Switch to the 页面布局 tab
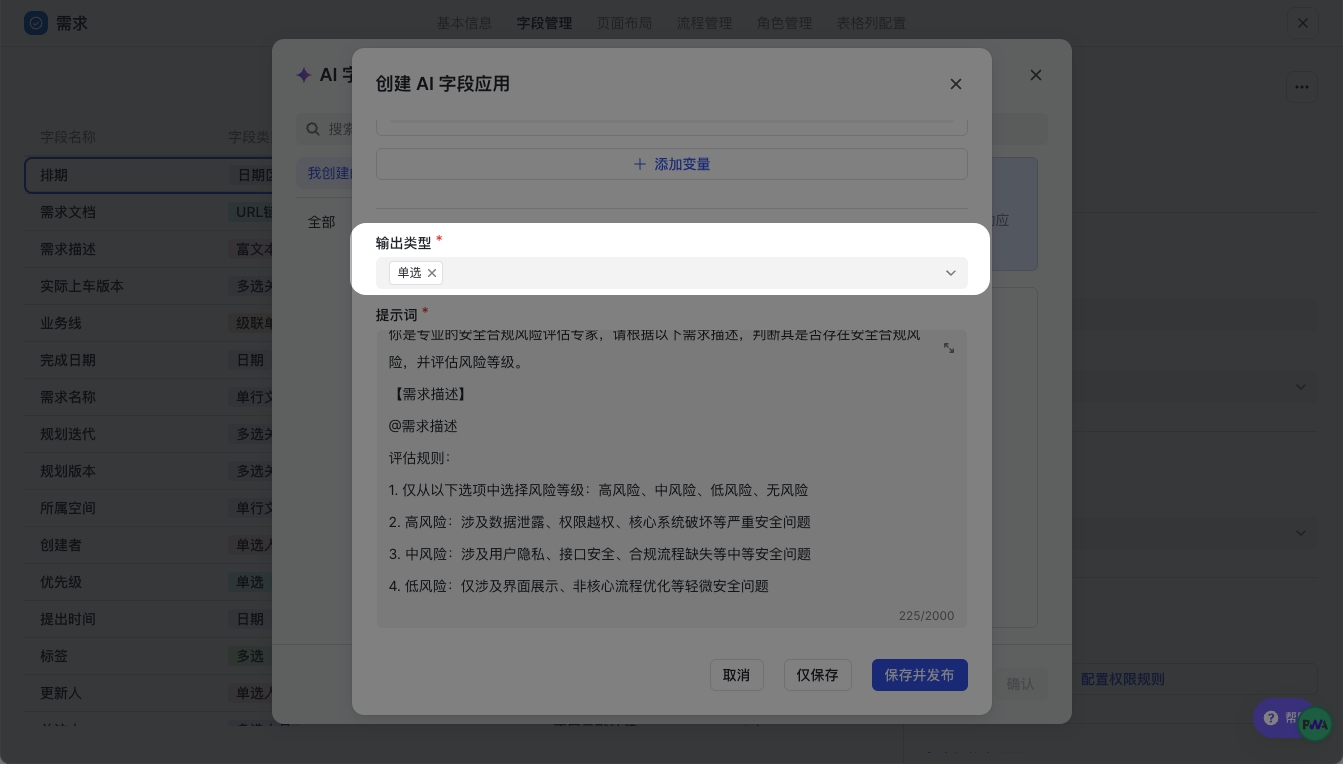Image resolution: width=1343 pixels, height=764 pixels. [624, 23]
